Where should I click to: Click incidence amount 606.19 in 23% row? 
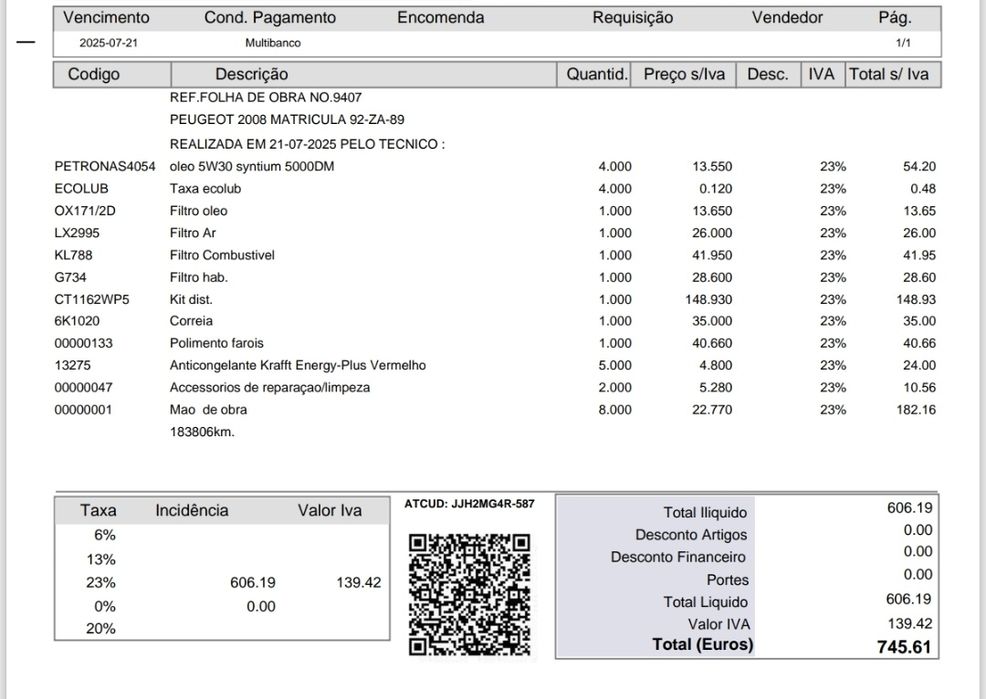pyautogui.click(x=253, y=583)
